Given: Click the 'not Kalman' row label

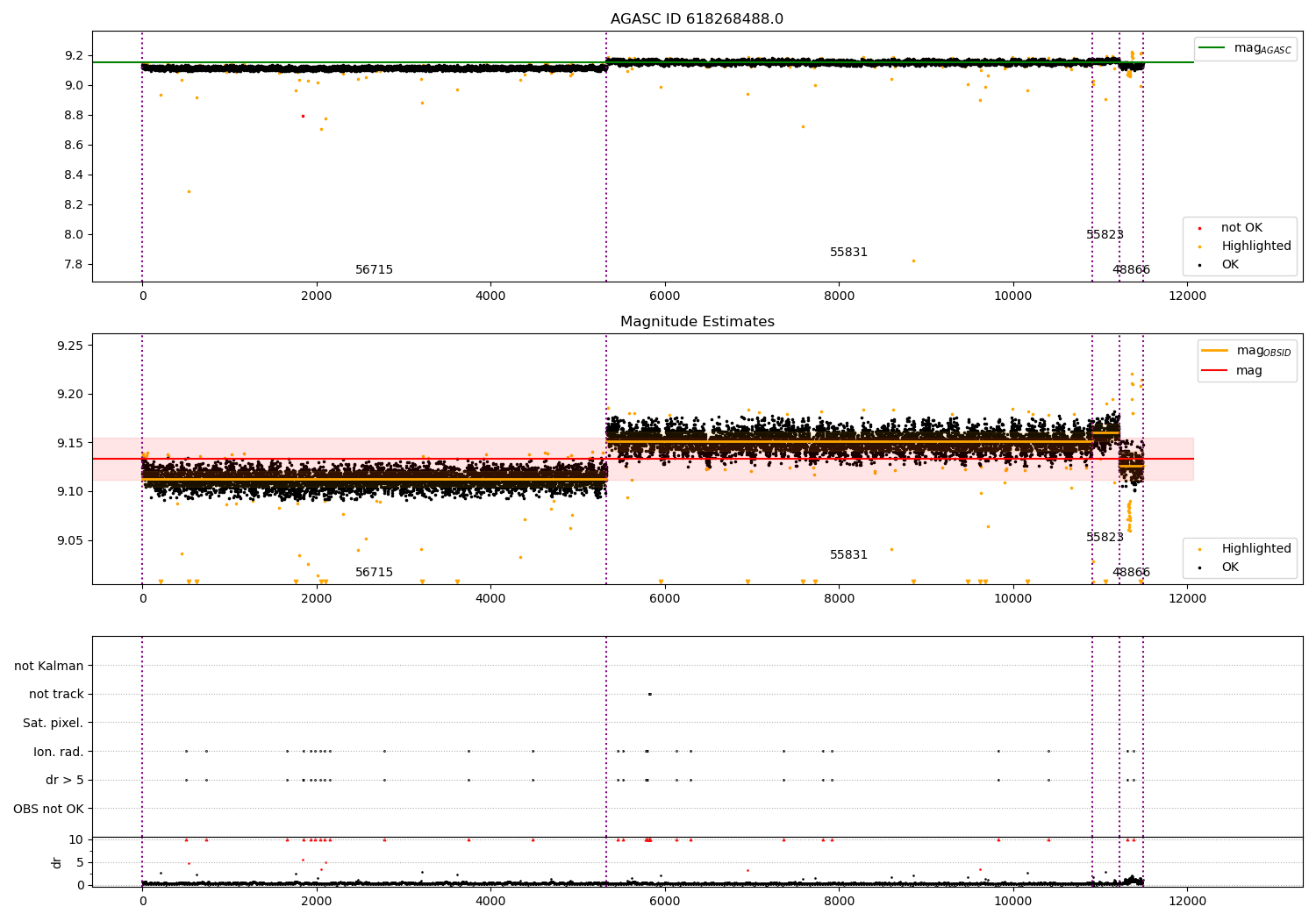Looking at the screenshot, I should 49,666.
